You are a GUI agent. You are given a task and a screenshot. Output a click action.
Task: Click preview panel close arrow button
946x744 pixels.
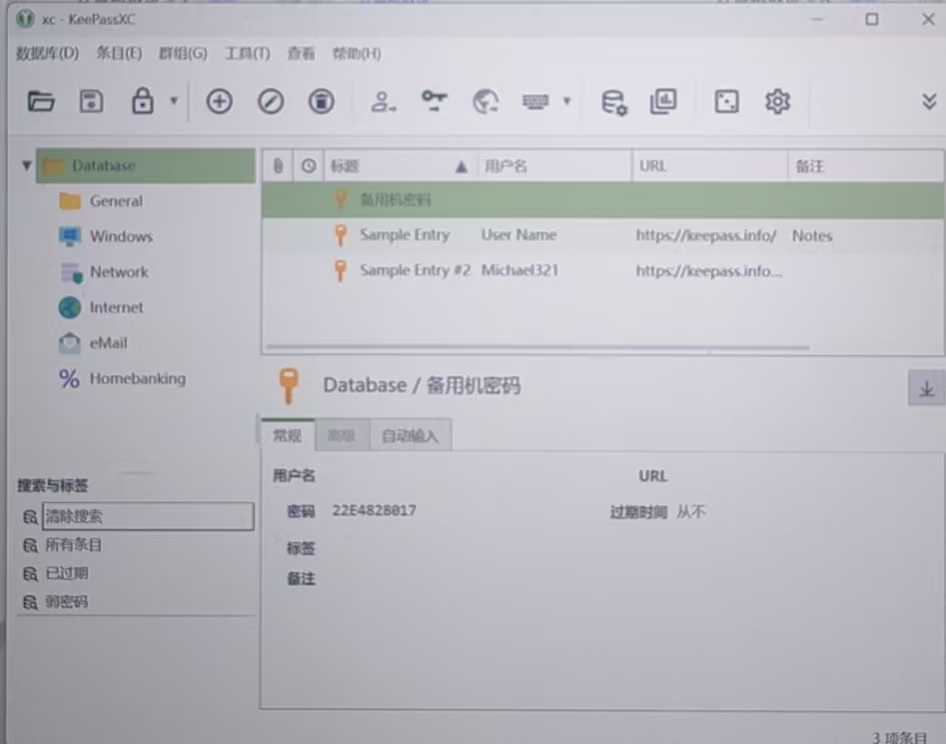pos(927,389)
